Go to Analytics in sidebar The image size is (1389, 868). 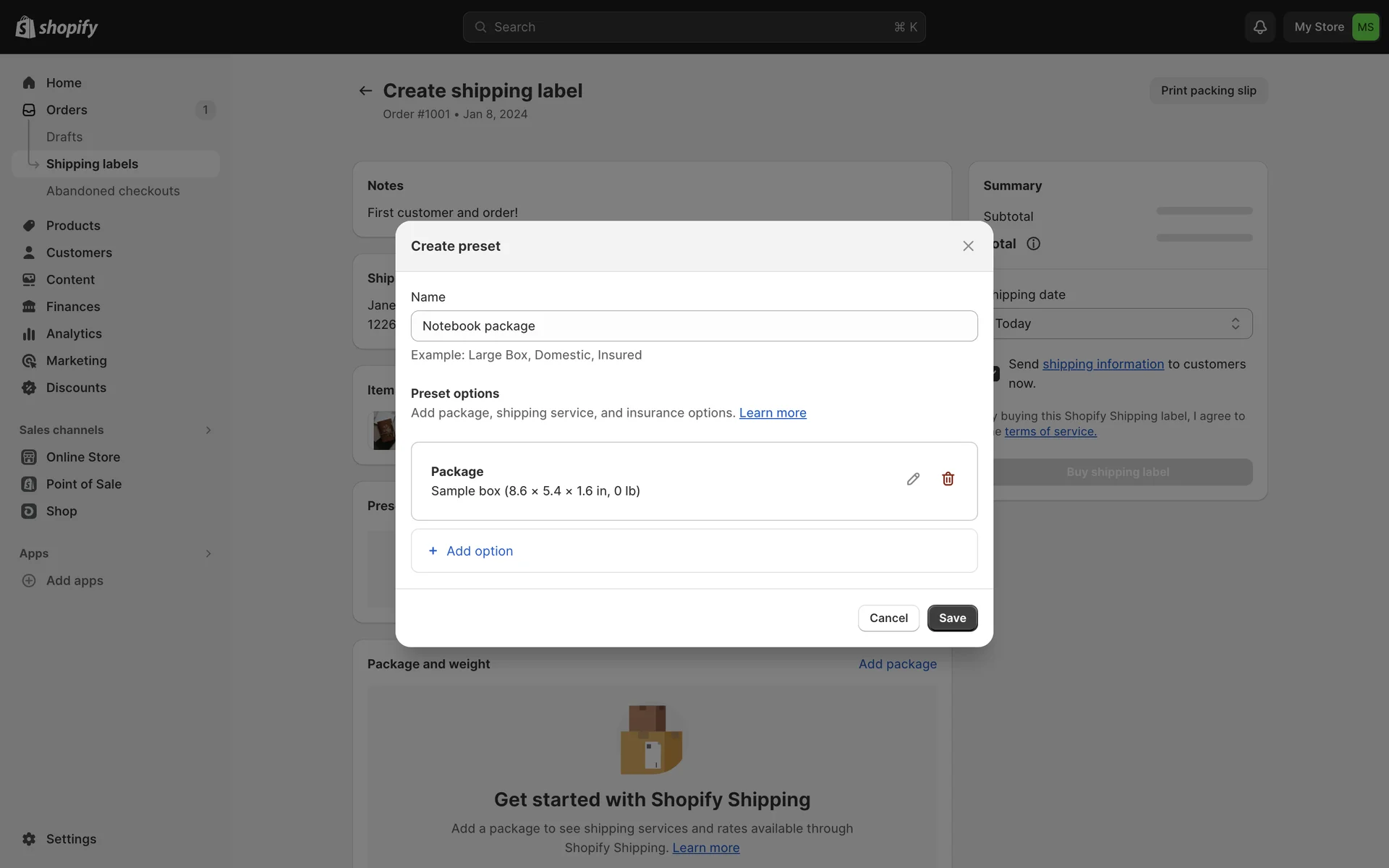[74, 333]
